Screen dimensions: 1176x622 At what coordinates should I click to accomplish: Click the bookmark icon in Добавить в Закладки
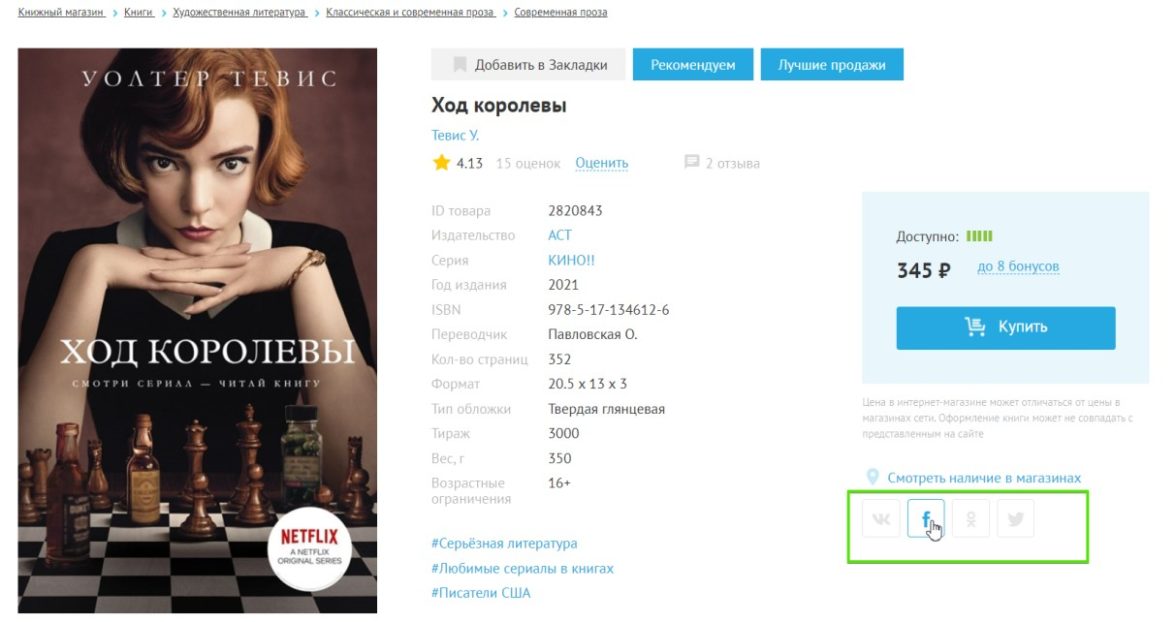460,65
